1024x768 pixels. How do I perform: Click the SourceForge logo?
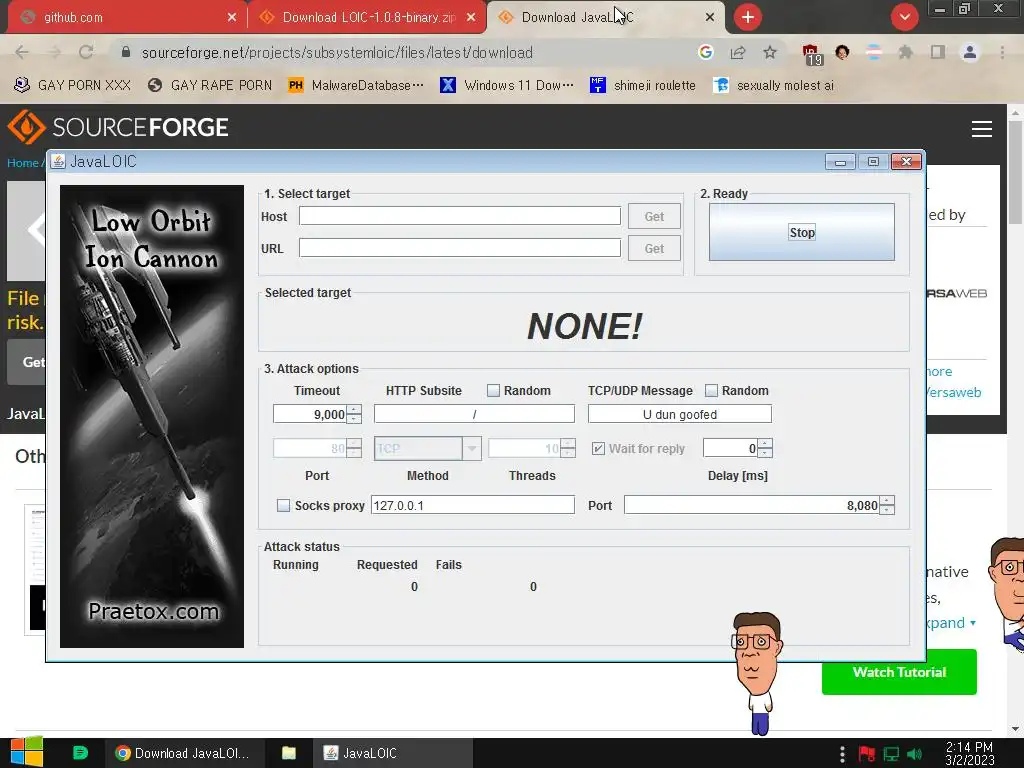[118, 127]
